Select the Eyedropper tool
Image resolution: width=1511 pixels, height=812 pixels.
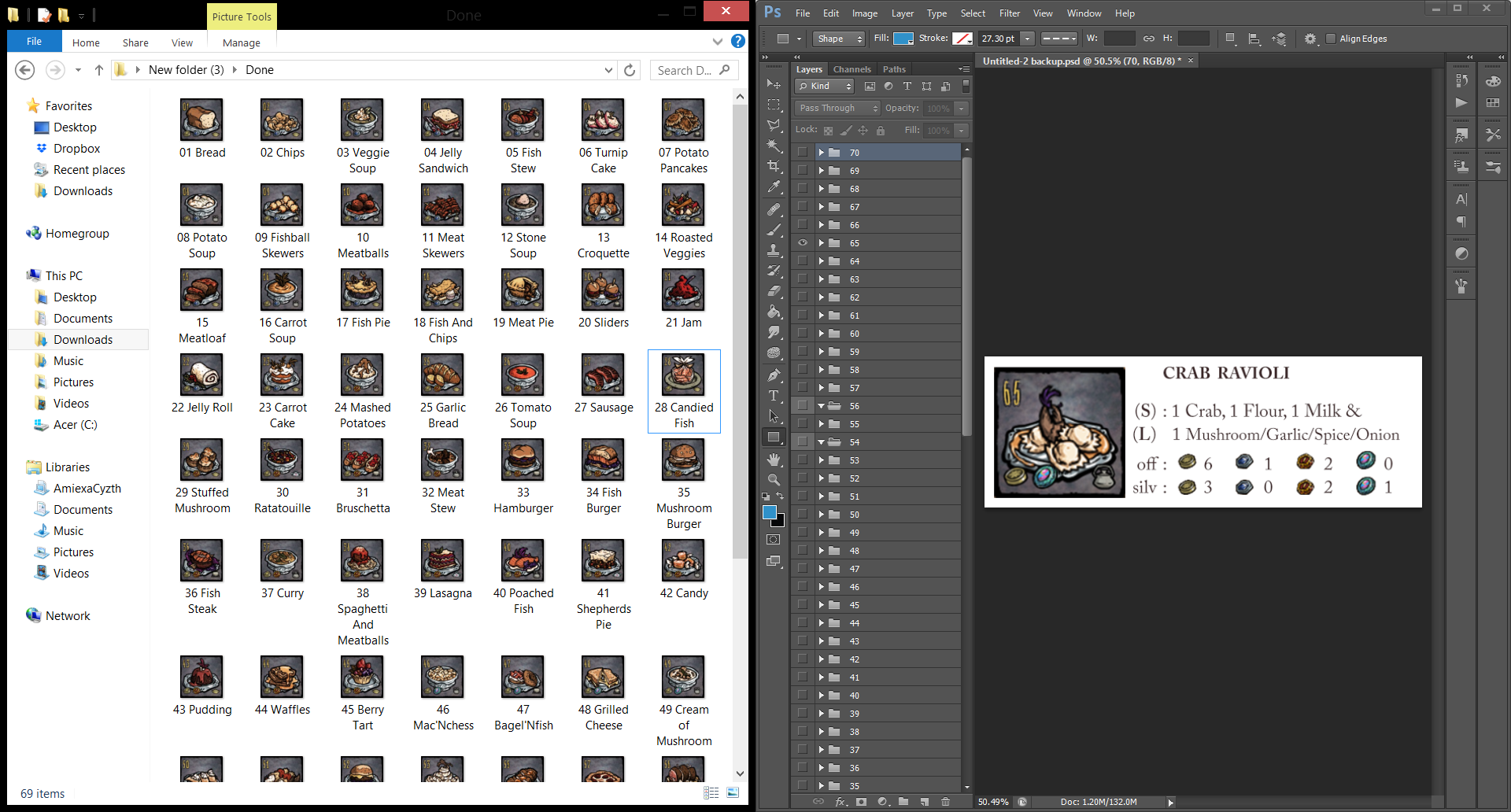coord(774,187)
